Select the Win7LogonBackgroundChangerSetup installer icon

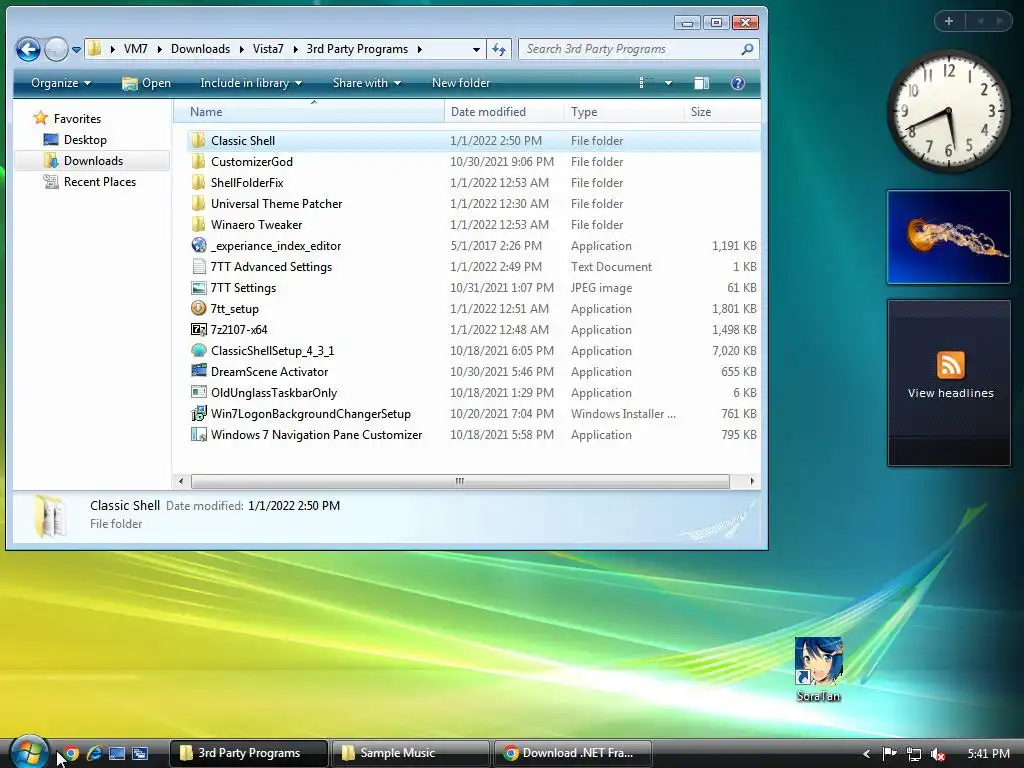199,413
